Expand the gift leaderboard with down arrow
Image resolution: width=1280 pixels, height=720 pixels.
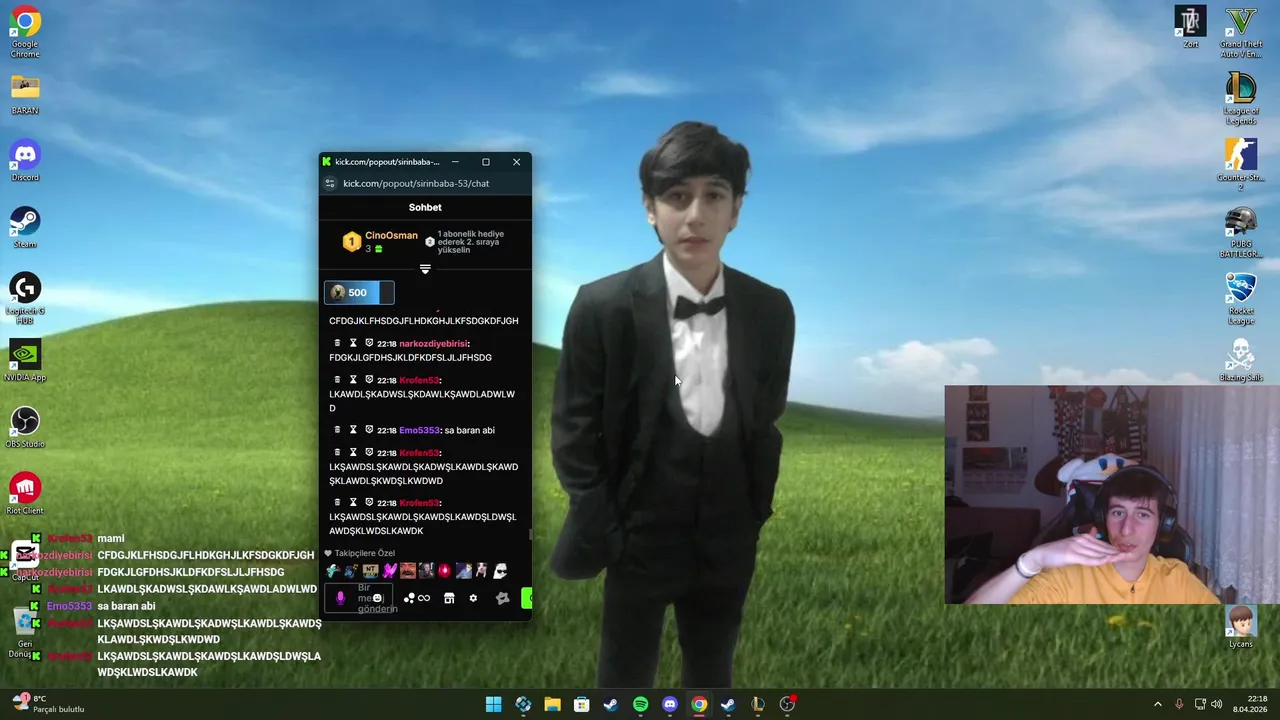[425, 269]
